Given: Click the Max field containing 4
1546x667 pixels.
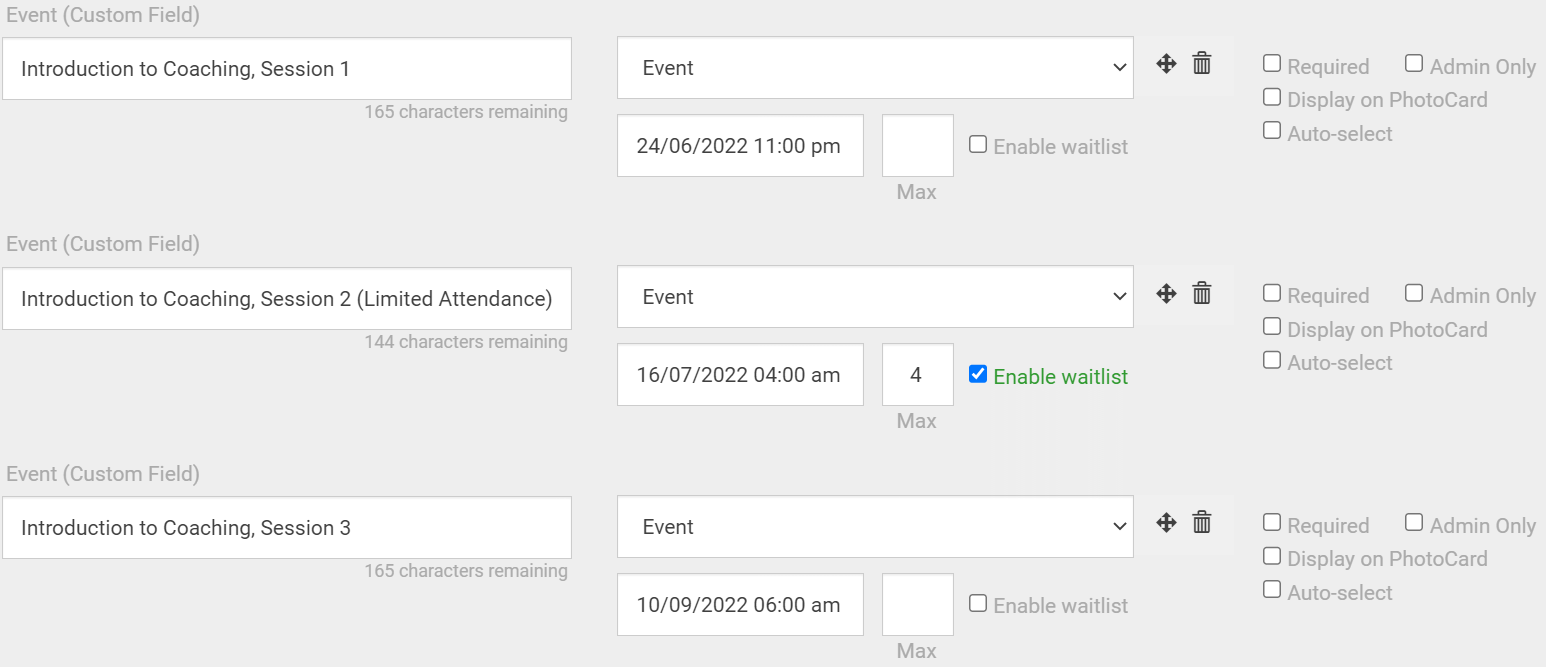Looking at the screenshot, I should click(918, 375).
